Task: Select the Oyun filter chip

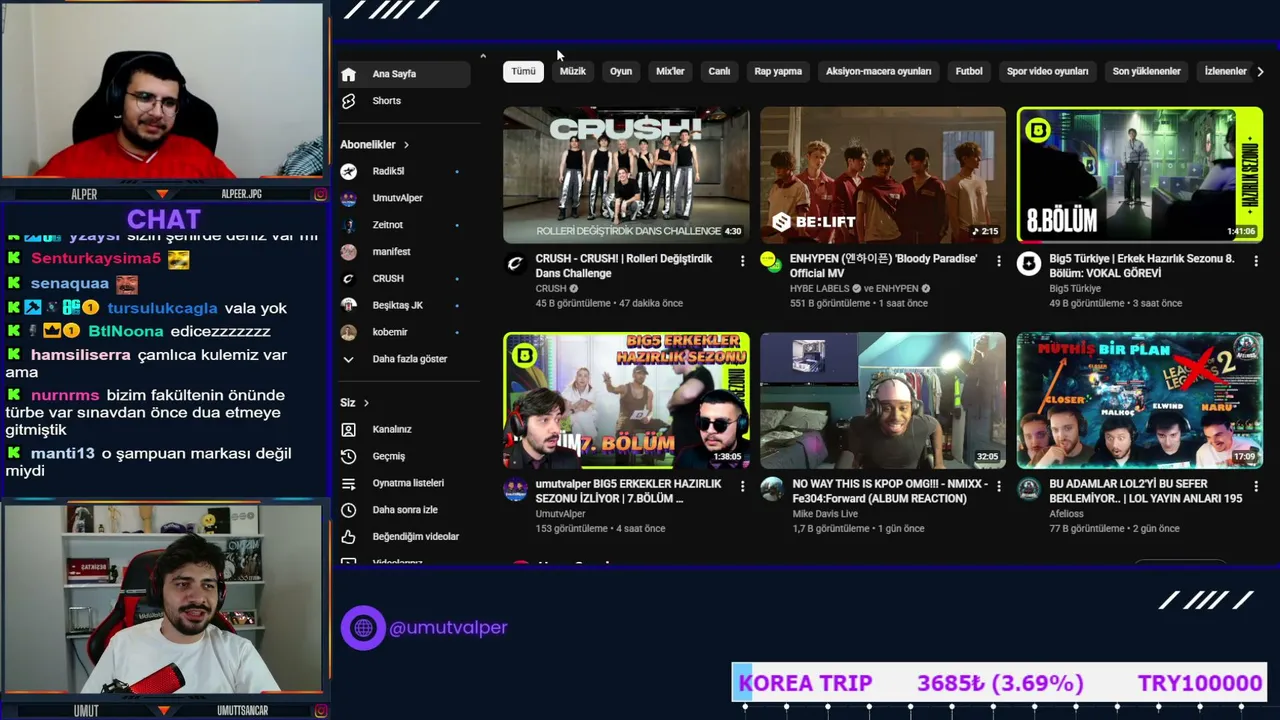Action: point(621,71)
